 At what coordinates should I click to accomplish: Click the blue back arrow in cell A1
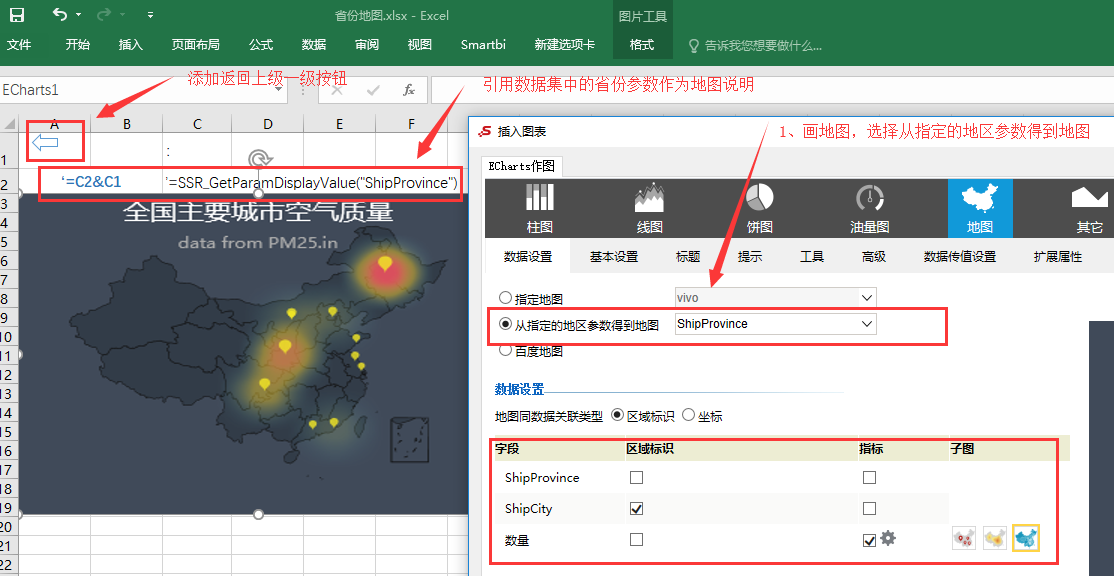[x=45, y=143]
